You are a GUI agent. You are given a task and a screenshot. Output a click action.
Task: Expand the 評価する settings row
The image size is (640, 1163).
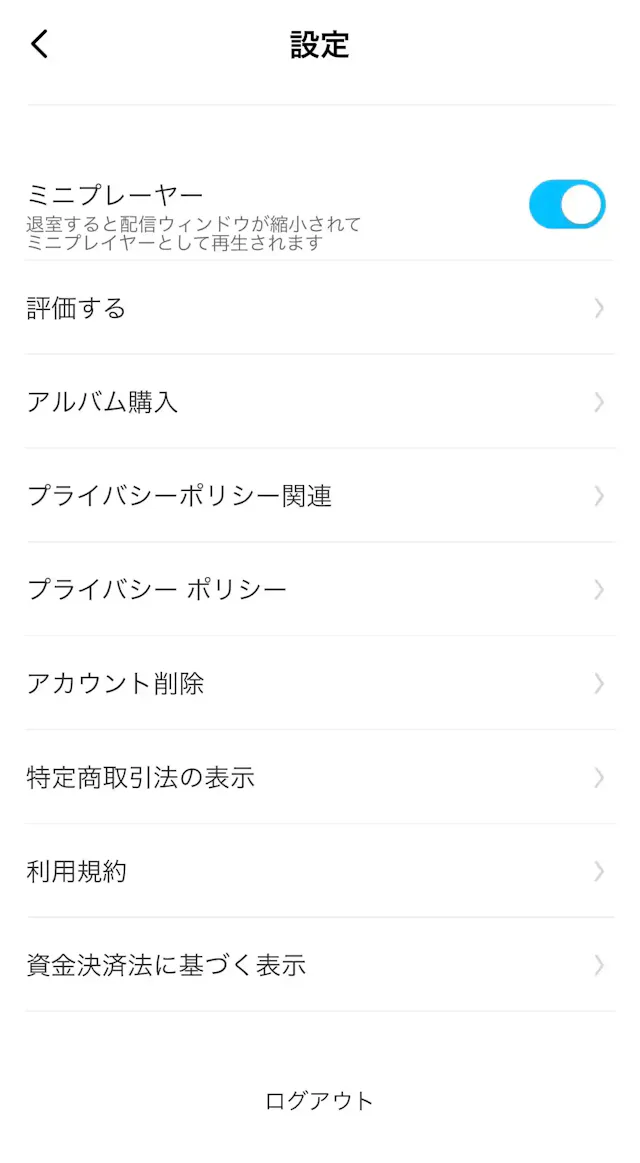click(x=320, y=308)
